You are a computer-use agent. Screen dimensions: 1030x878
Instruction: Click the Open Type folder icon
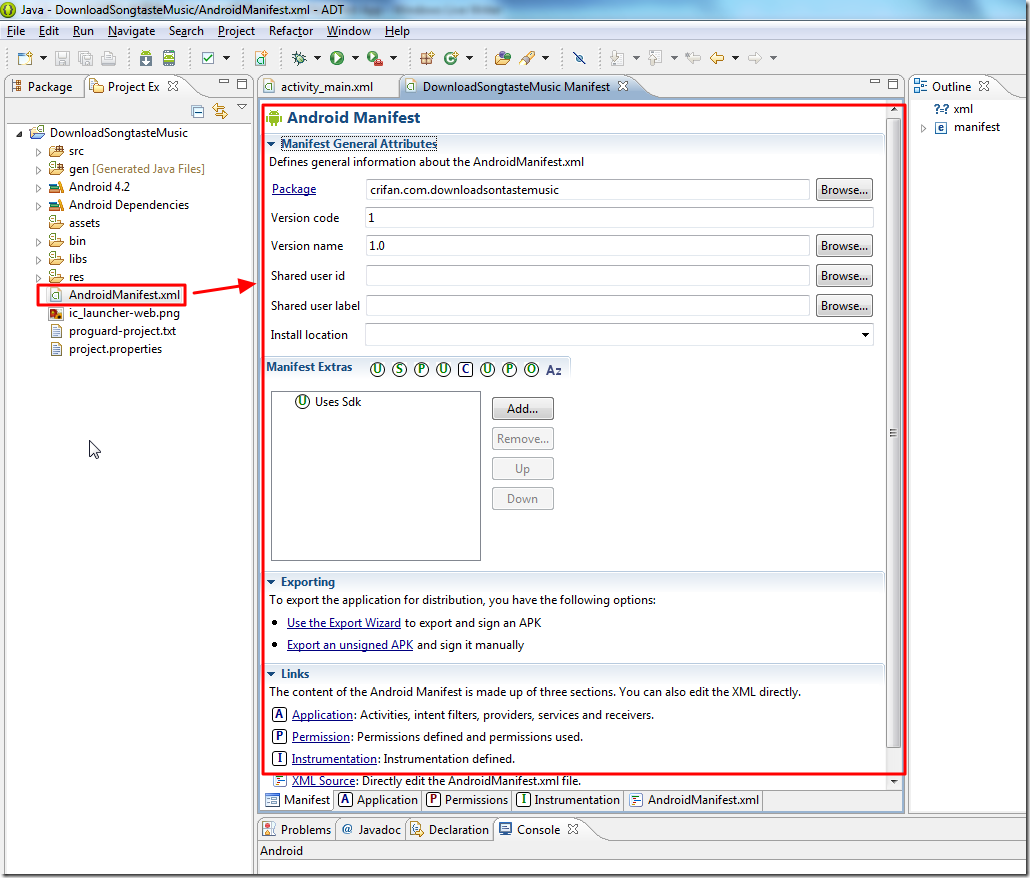point(503,58)
